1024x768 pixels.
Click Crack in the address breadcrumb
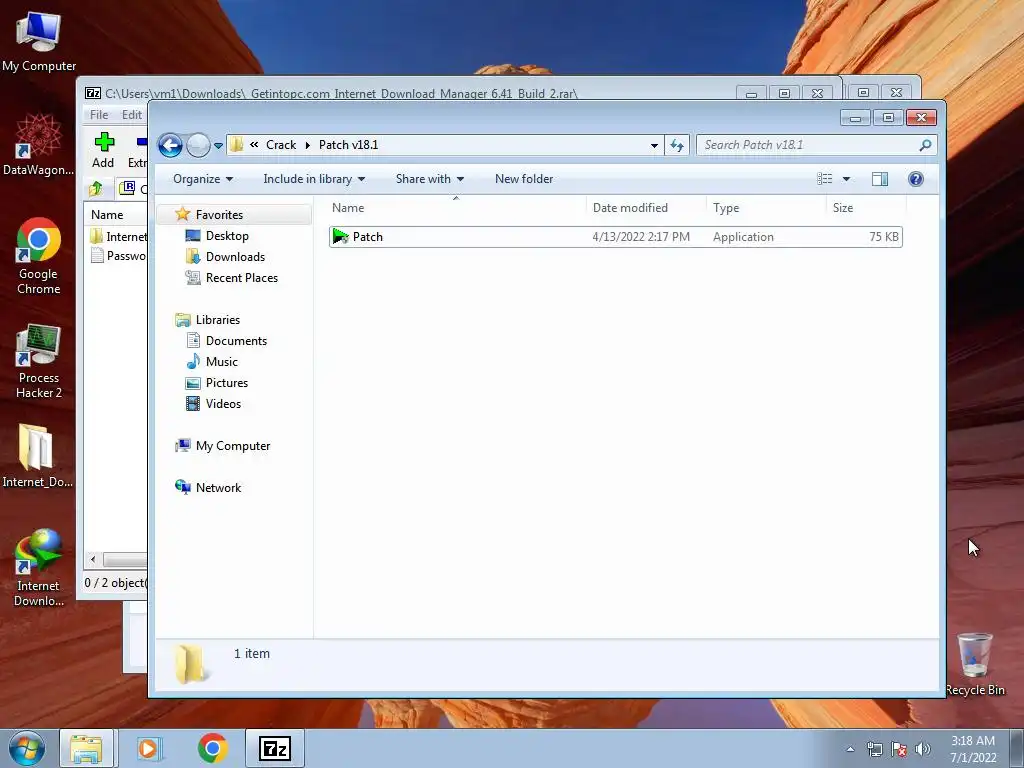pyautogui.click(x=281, y=145)
